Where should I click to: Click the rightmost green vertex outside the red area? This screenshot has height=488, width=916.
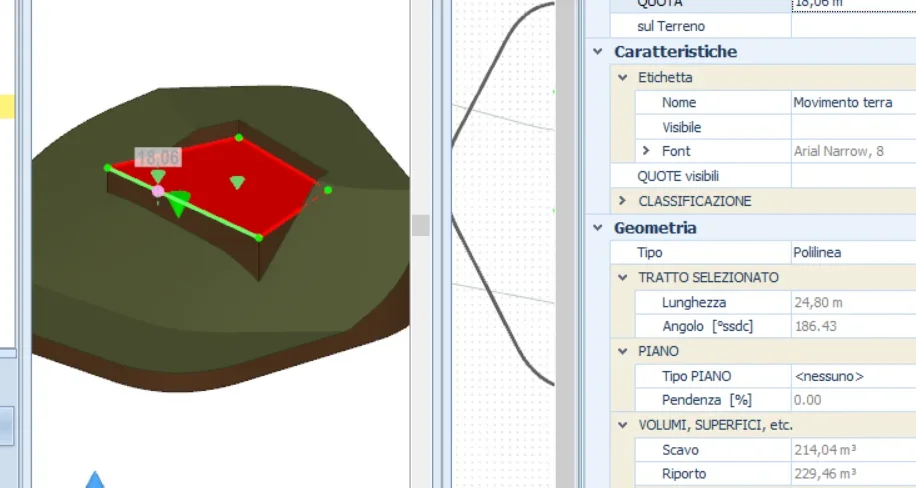pyautogui.click(x=328, y=189)
